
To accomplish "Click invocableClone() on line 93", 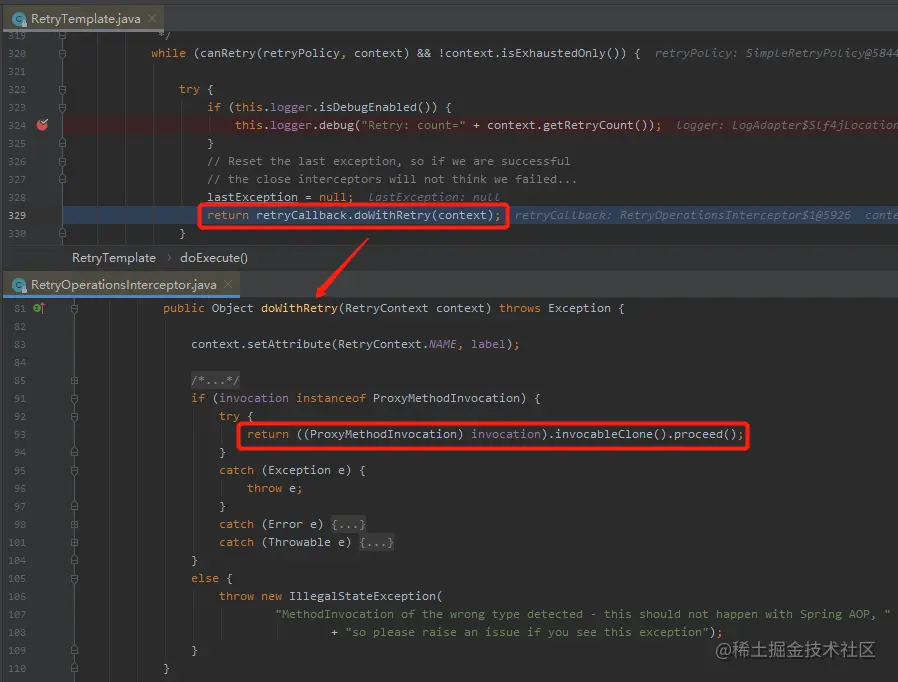I will (611, 434).
